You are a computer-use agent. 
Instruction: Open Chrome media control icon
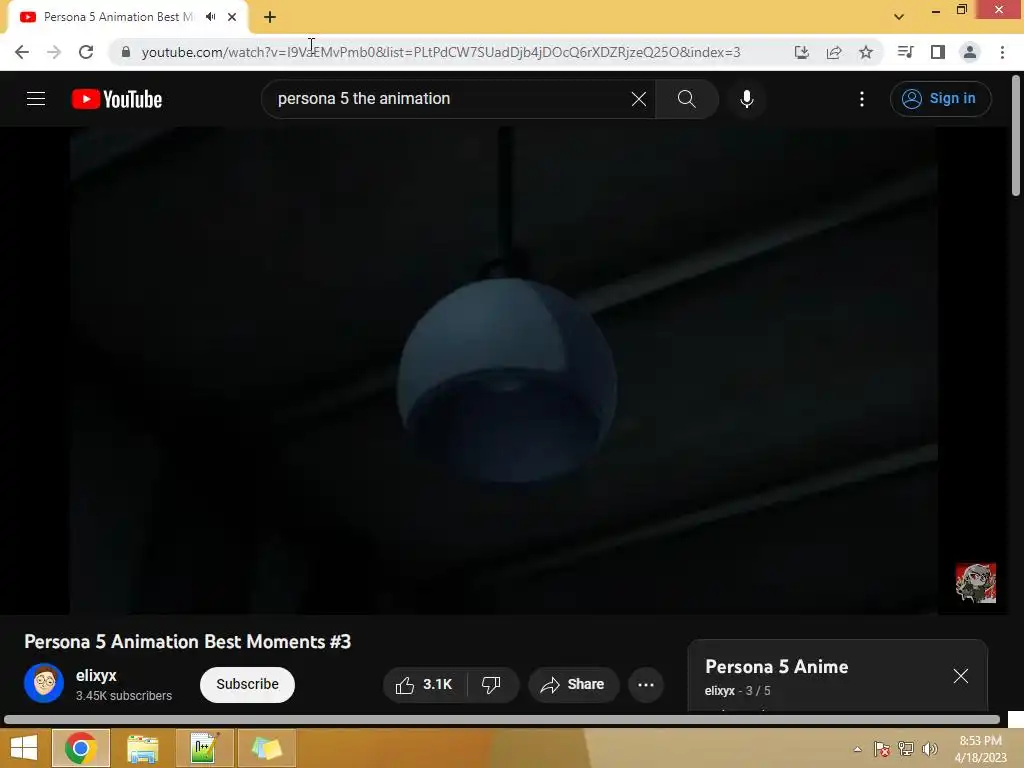(905, 52)
